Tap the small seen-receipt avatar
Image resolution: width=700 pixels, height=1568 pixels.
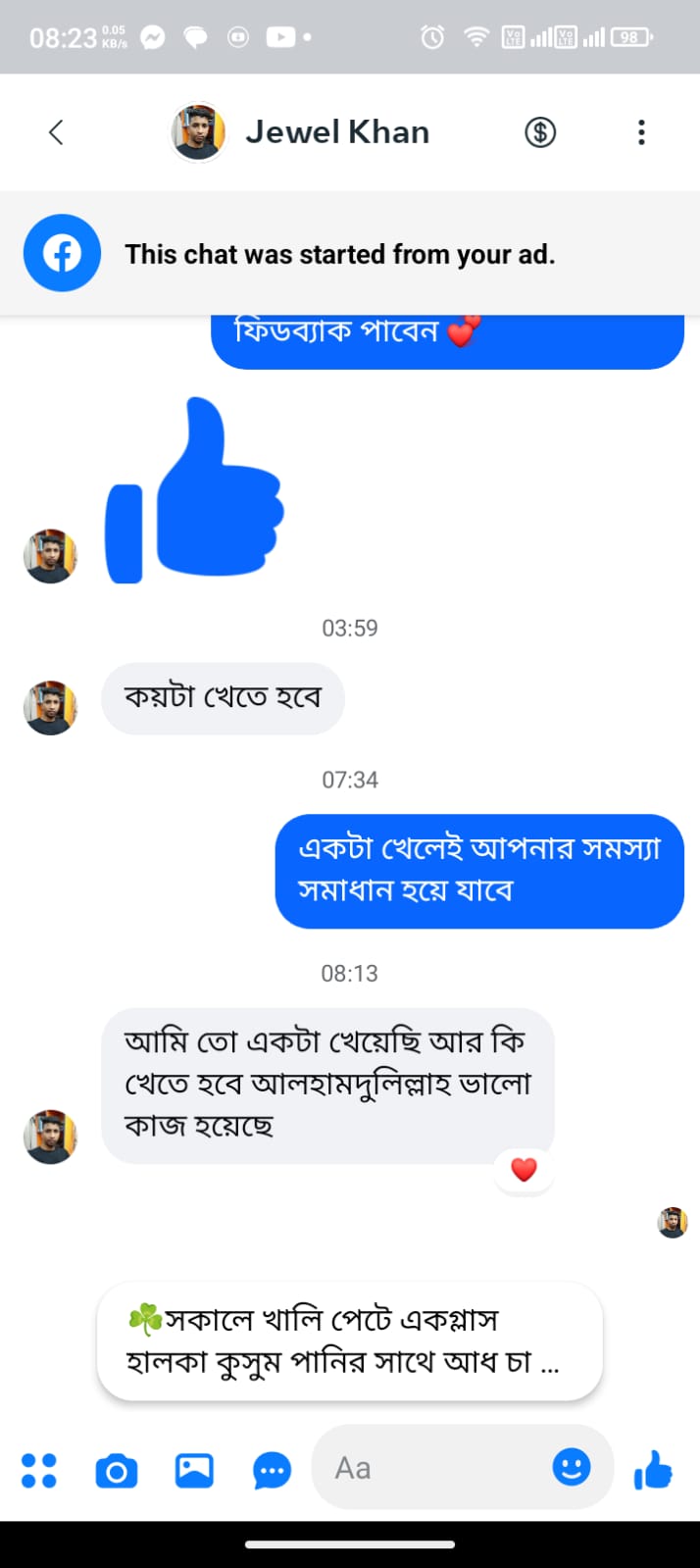click(x=673, y=1222)
